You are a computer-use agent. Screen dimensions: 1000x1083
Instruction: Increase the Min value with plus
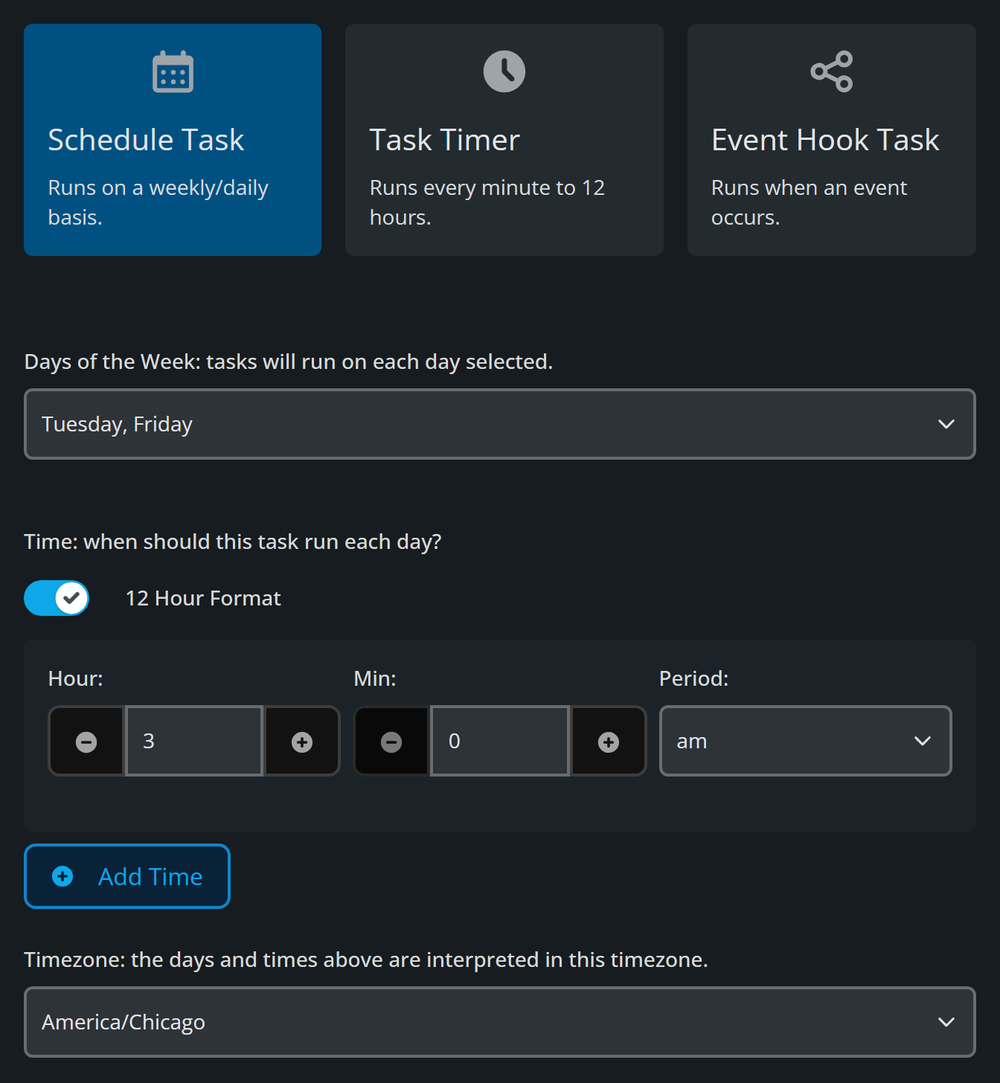[x=608, y=742]
